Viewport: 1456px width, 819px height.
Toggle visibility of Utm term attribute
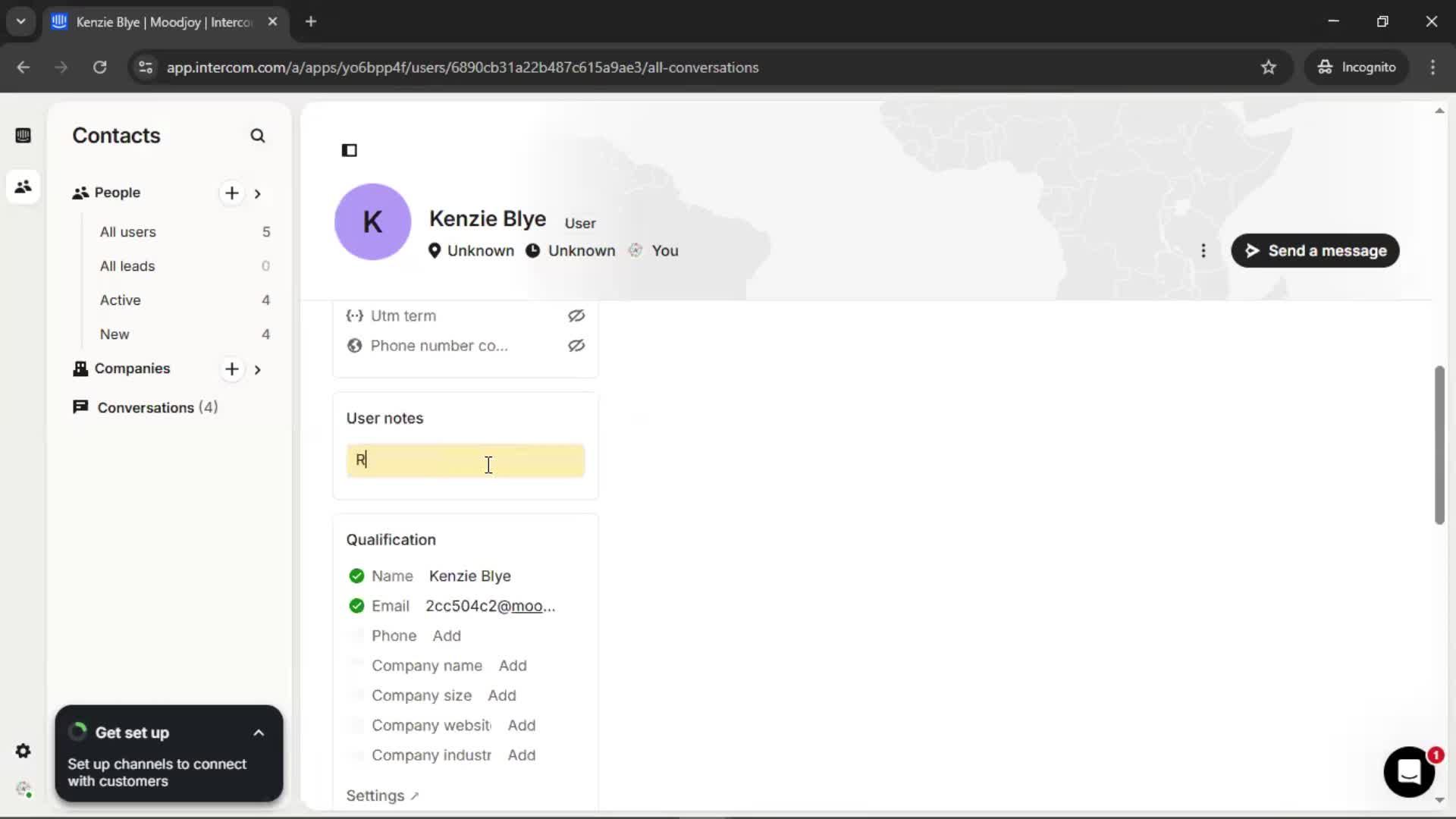576,315
